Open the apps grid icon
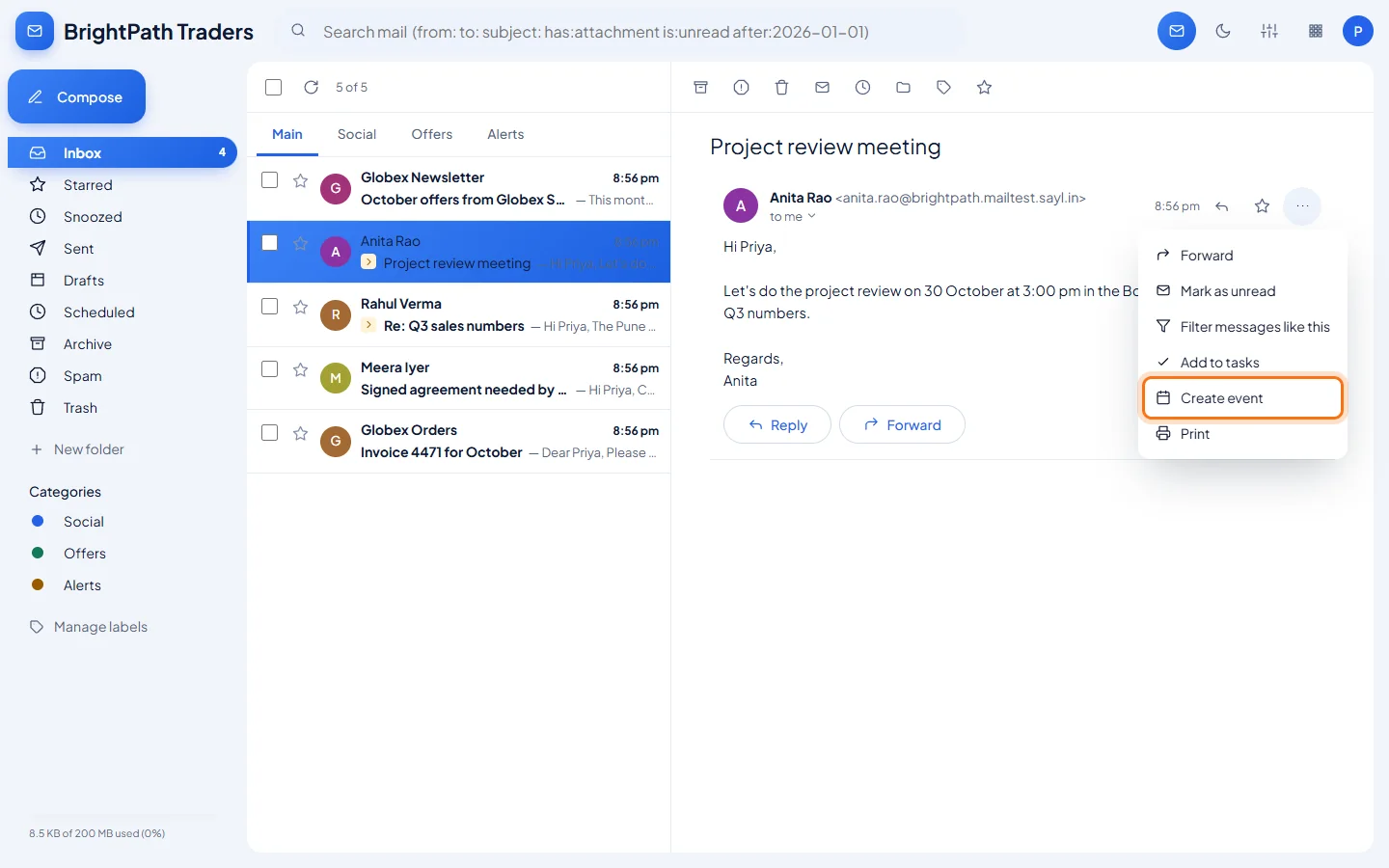Image resolution: width=1389 pixels, height=868 pixels. 1316,31
